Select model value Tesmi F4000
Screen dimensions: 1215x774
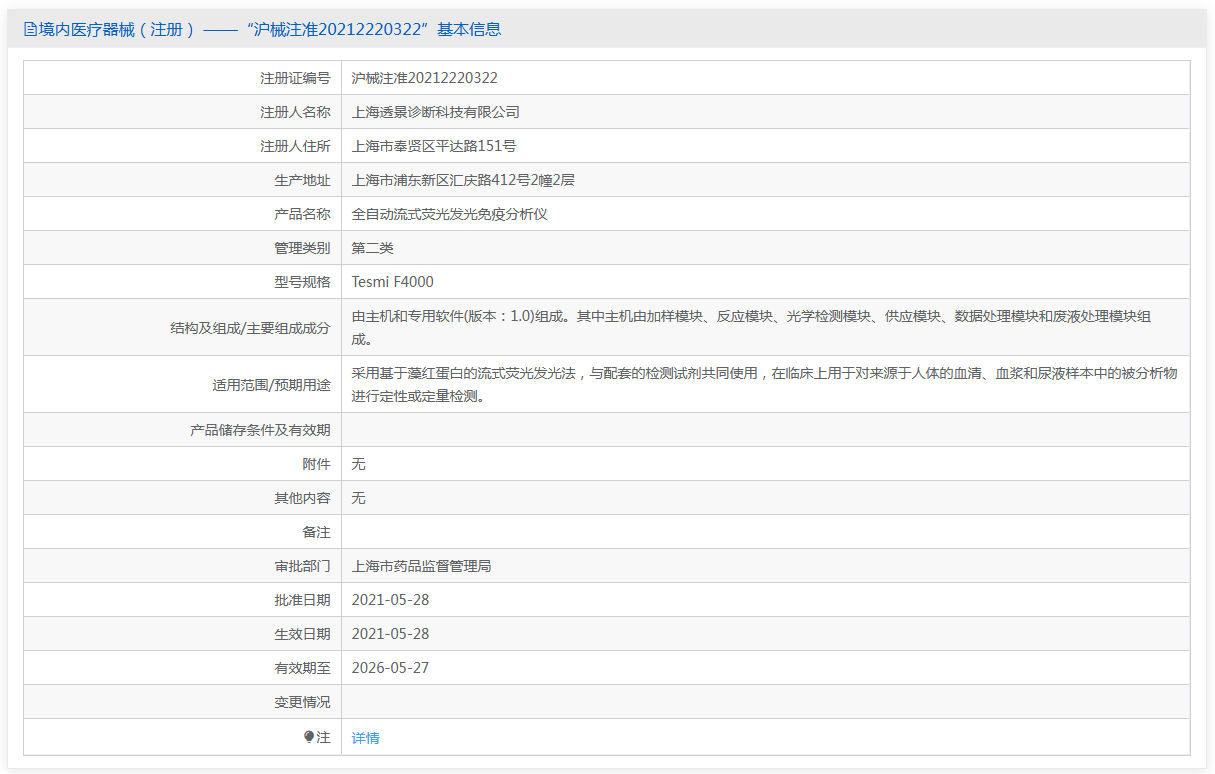393,282
